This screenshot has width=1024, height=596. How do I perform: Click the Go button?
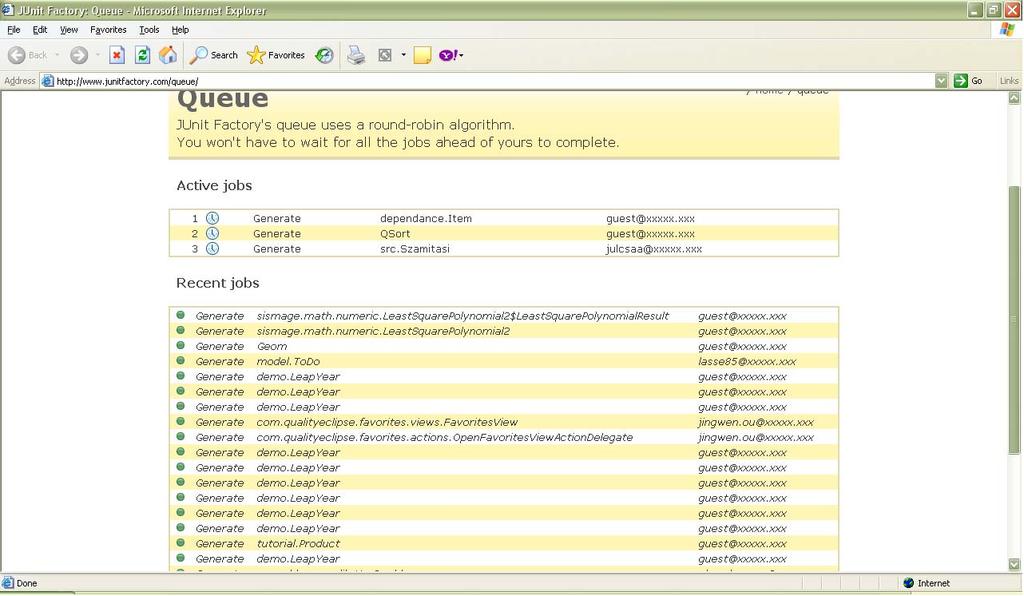(x=968, y=81)
